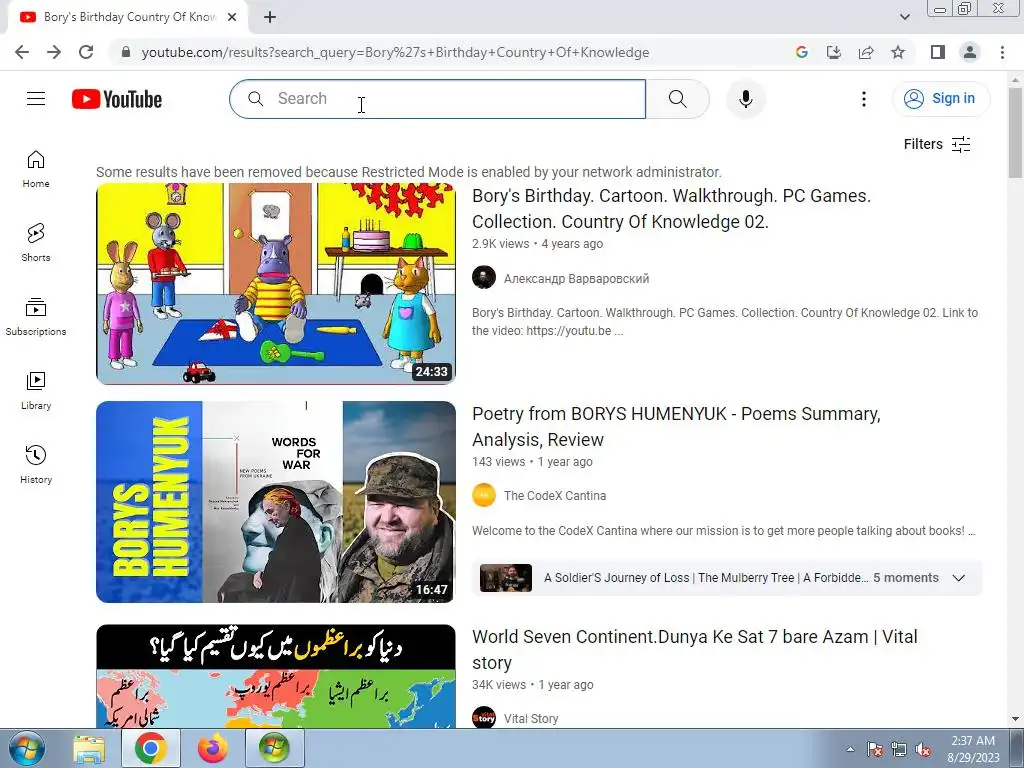Show hidden system tray icons

coord(850,749)
